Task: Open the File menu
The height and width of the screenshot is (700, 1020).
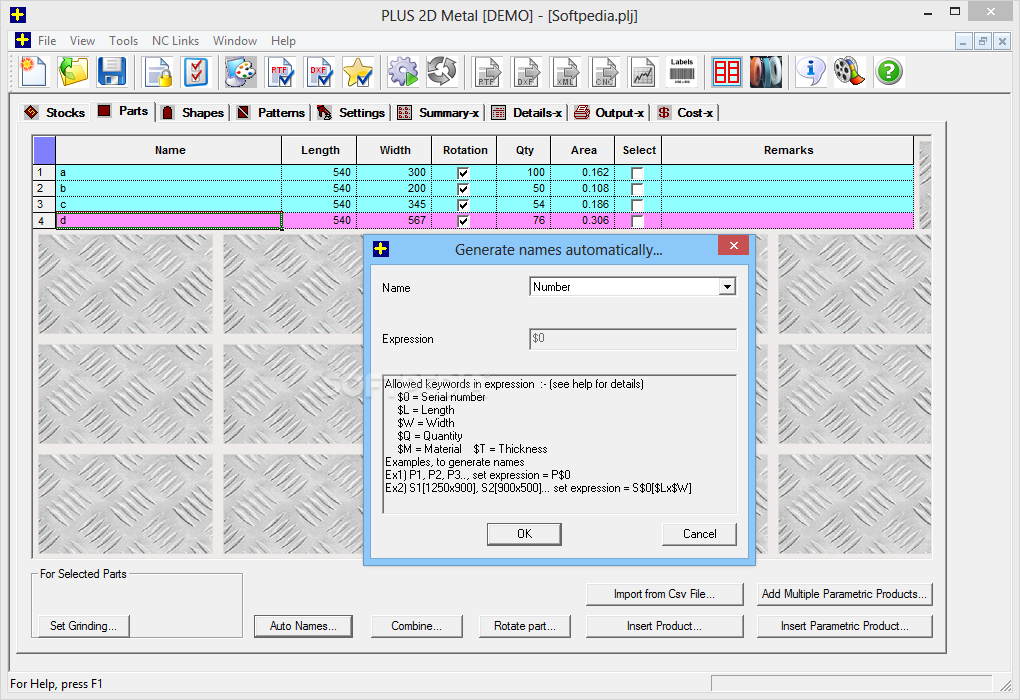Action: (x=47, y=40)
